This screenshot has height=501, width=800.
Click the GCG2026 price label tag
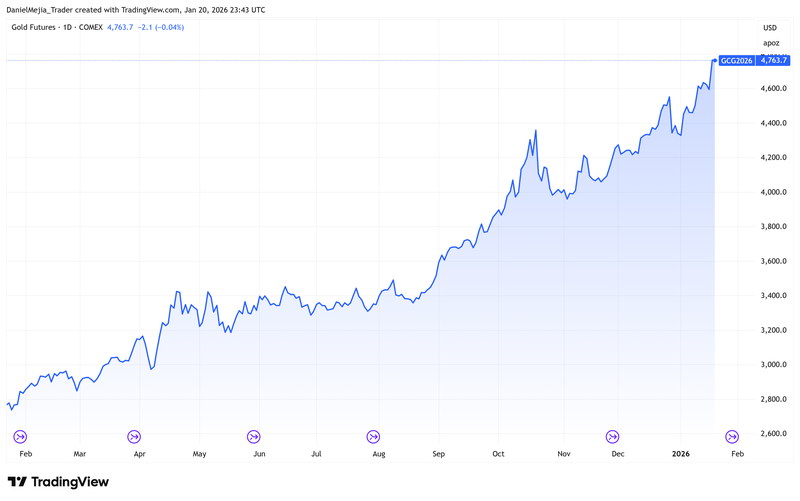coord(737,60)
